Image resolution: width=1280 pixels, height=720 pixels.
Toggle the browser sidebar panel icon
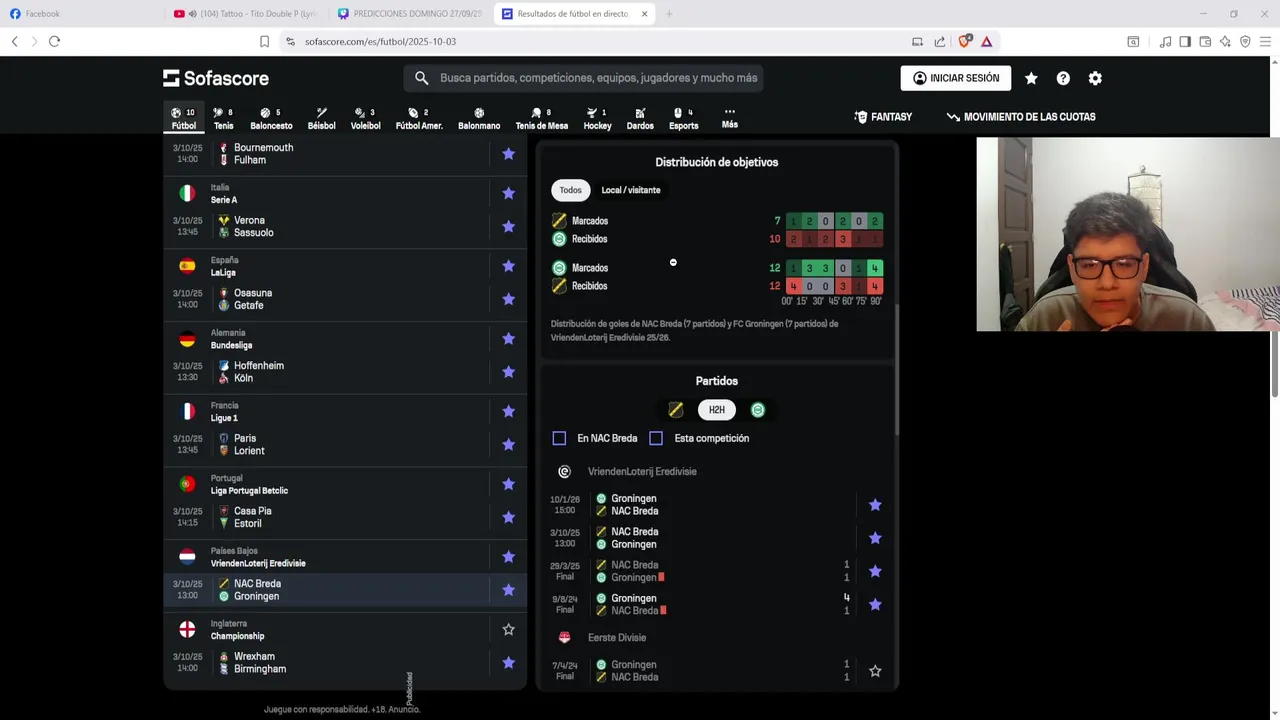(x=1185, y=41)
